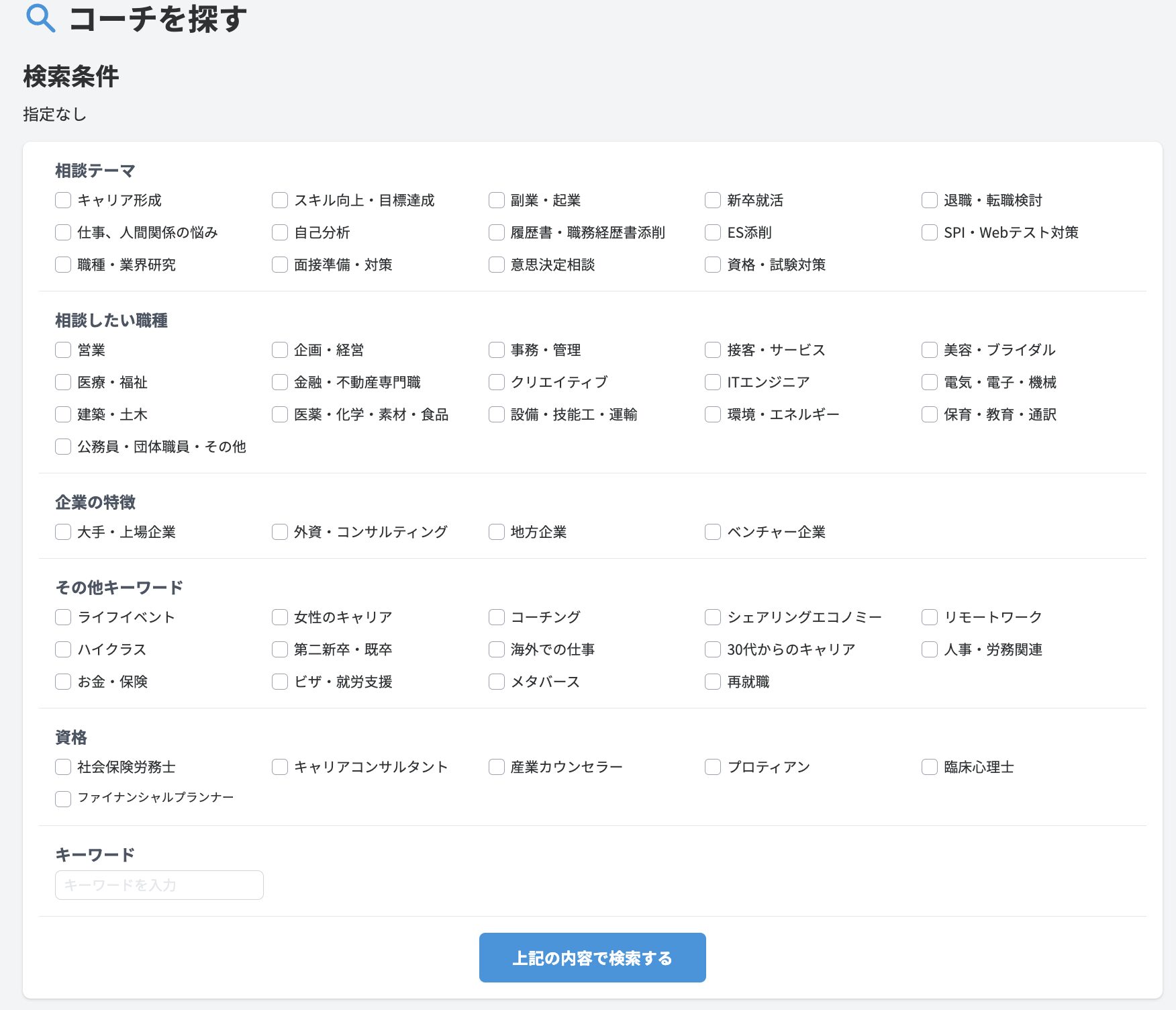Tick the 副業・起業 checkbox
Image resolution: width=1176 pixels, height=1010 pixels.
(497, 200)
